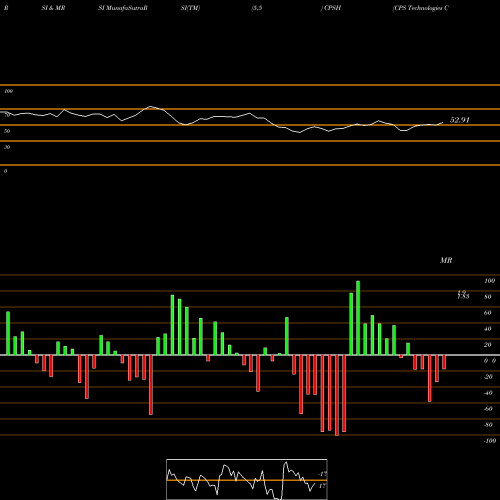Image resolution: width=500 pixels, height=500 pixels.
Task: Click the CPS Technologies company name text
Action: pyautogui.click(x=421, y=8)
